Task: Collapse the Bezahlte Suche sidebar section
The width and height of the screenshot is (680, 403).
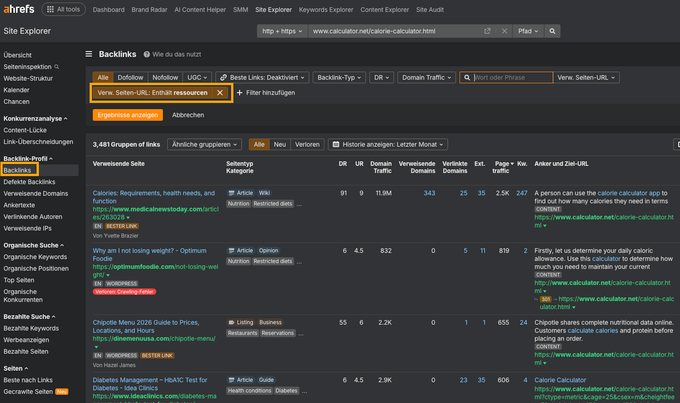Action: (29, 317)
